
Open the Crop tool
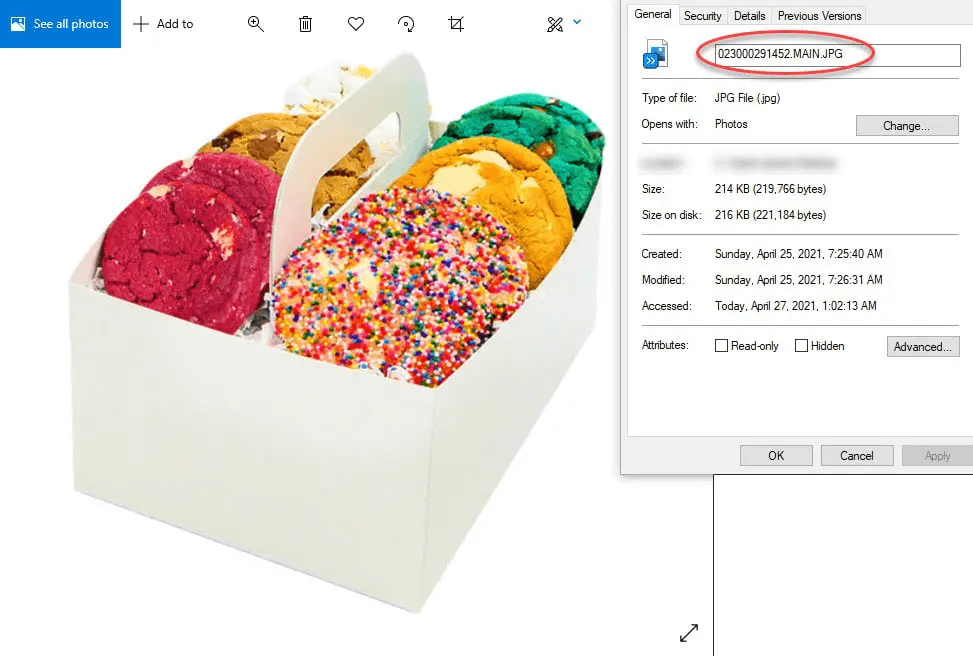click(x=455, y=22)
